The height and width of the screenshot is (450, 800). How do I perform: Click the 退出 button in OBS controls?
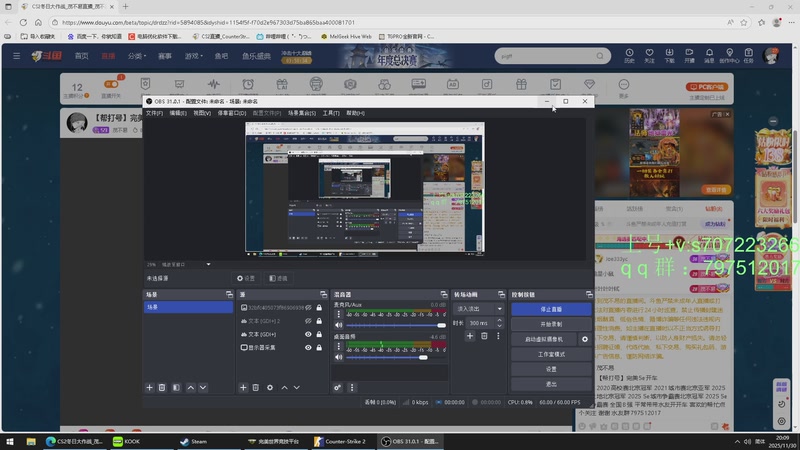point(551,384)
